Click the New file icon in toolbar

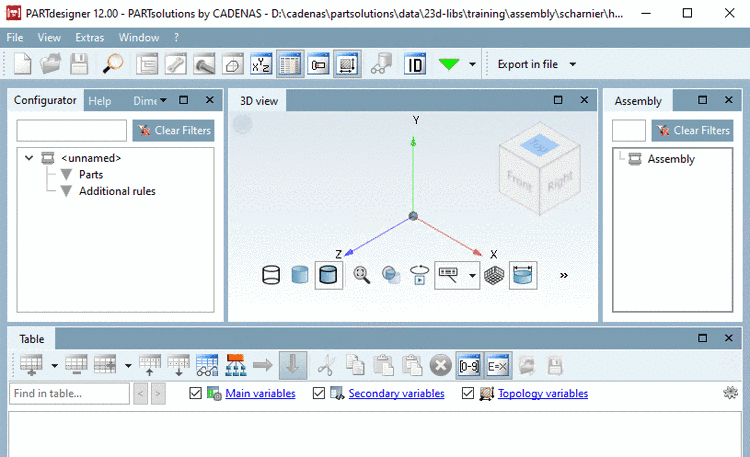point(22,64)
